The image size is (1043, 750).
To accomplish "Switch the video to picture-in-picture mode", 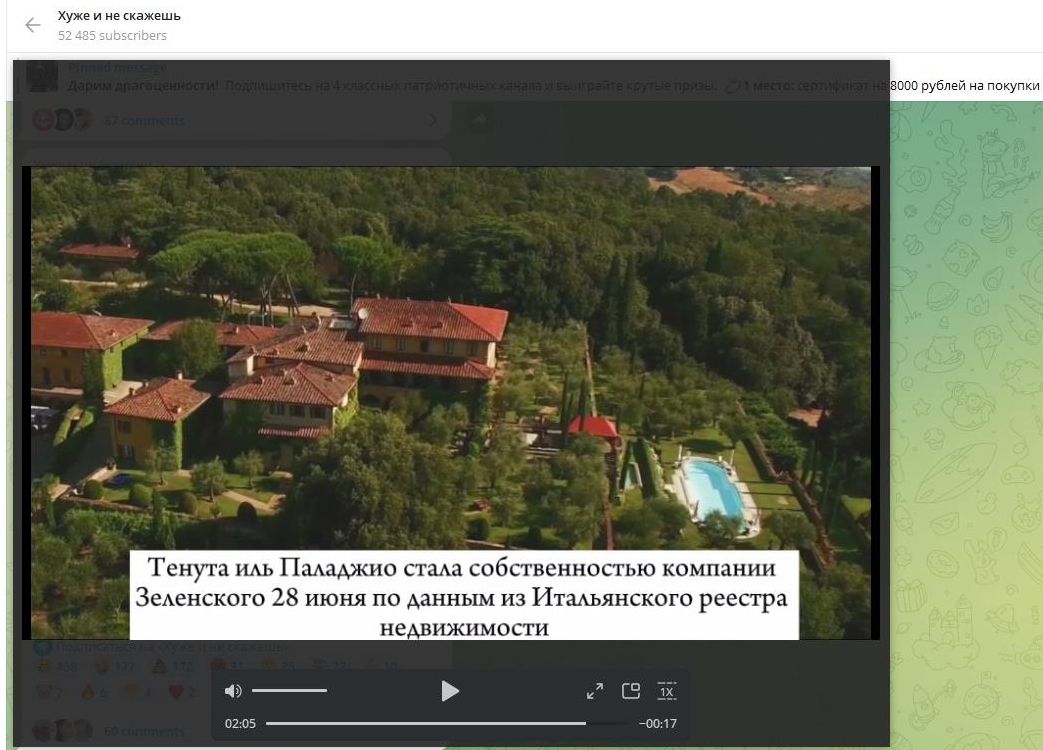I will pyautogui.click(x=630, y=691).
